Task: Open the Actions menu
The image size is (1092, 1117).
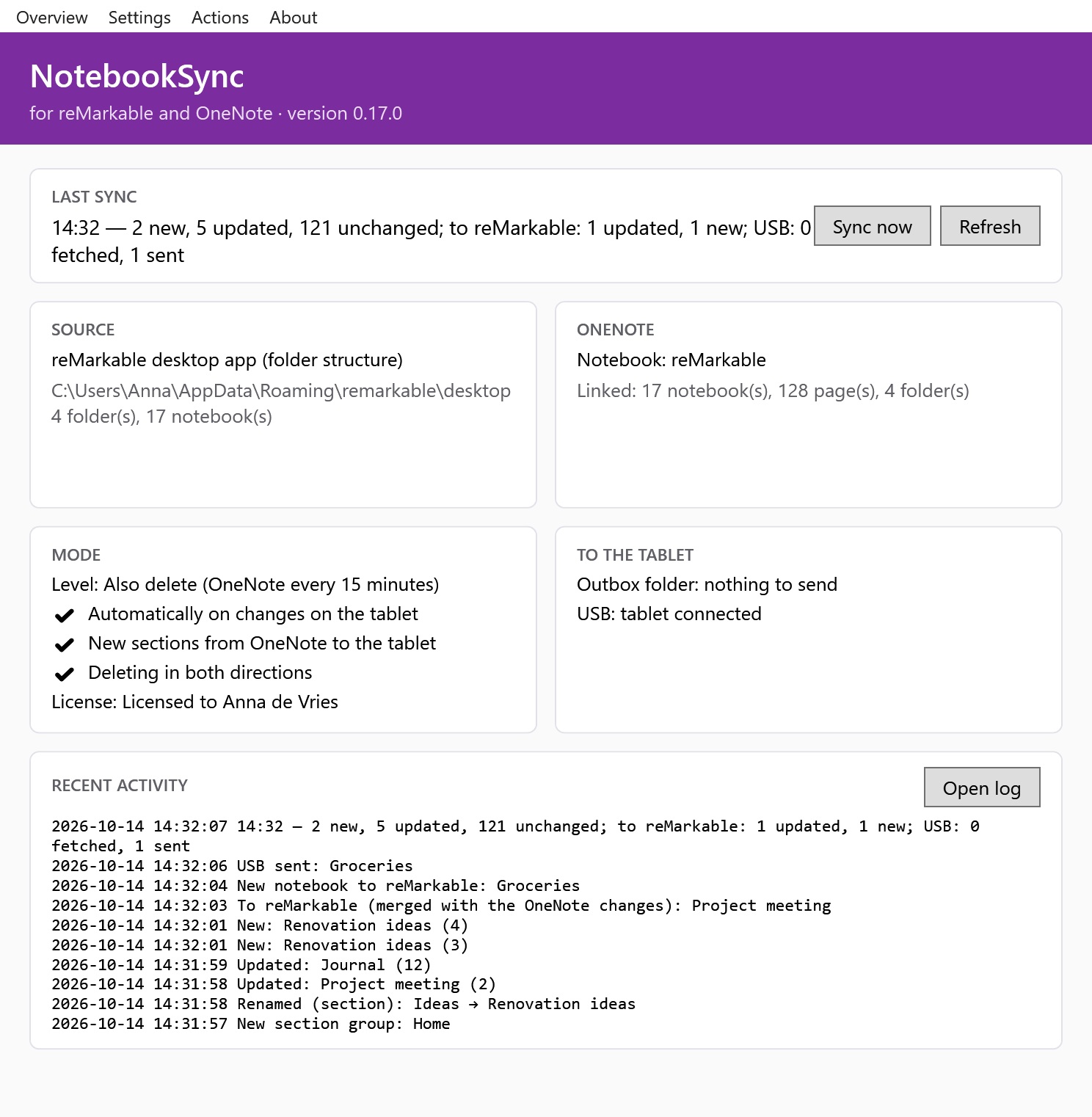Action: coord(220,17)
